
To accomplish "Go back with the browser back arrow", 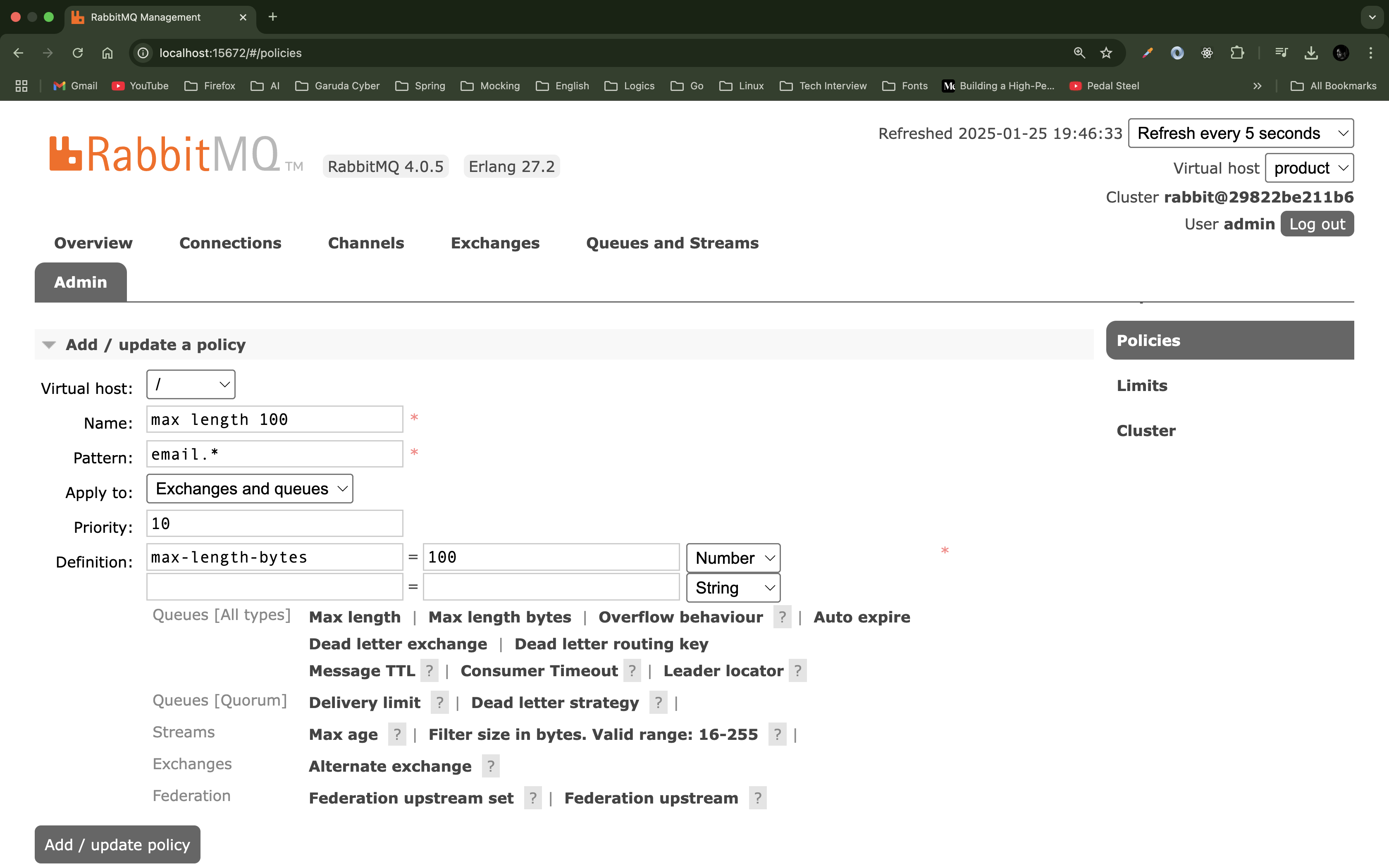I will click(18, 53).
